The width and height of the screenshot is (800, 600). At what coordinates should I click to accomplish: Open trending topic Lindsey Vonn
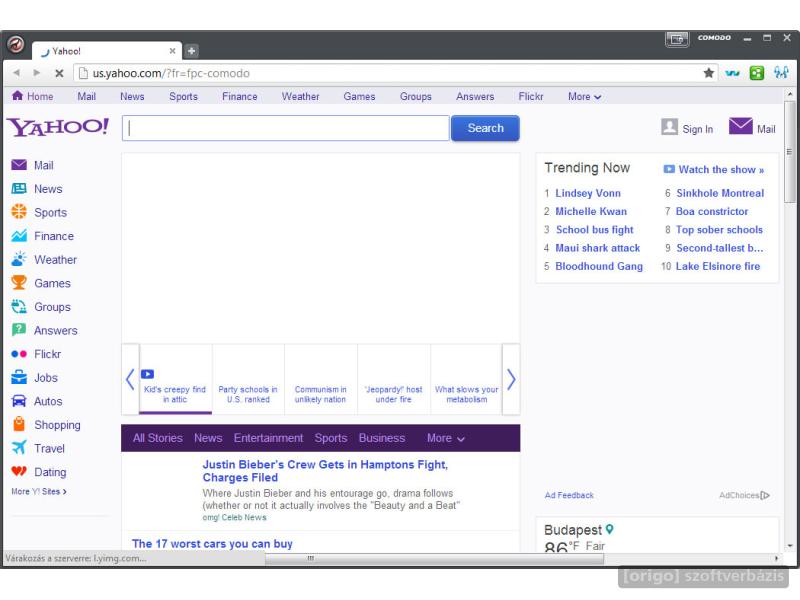pos(588,193)
